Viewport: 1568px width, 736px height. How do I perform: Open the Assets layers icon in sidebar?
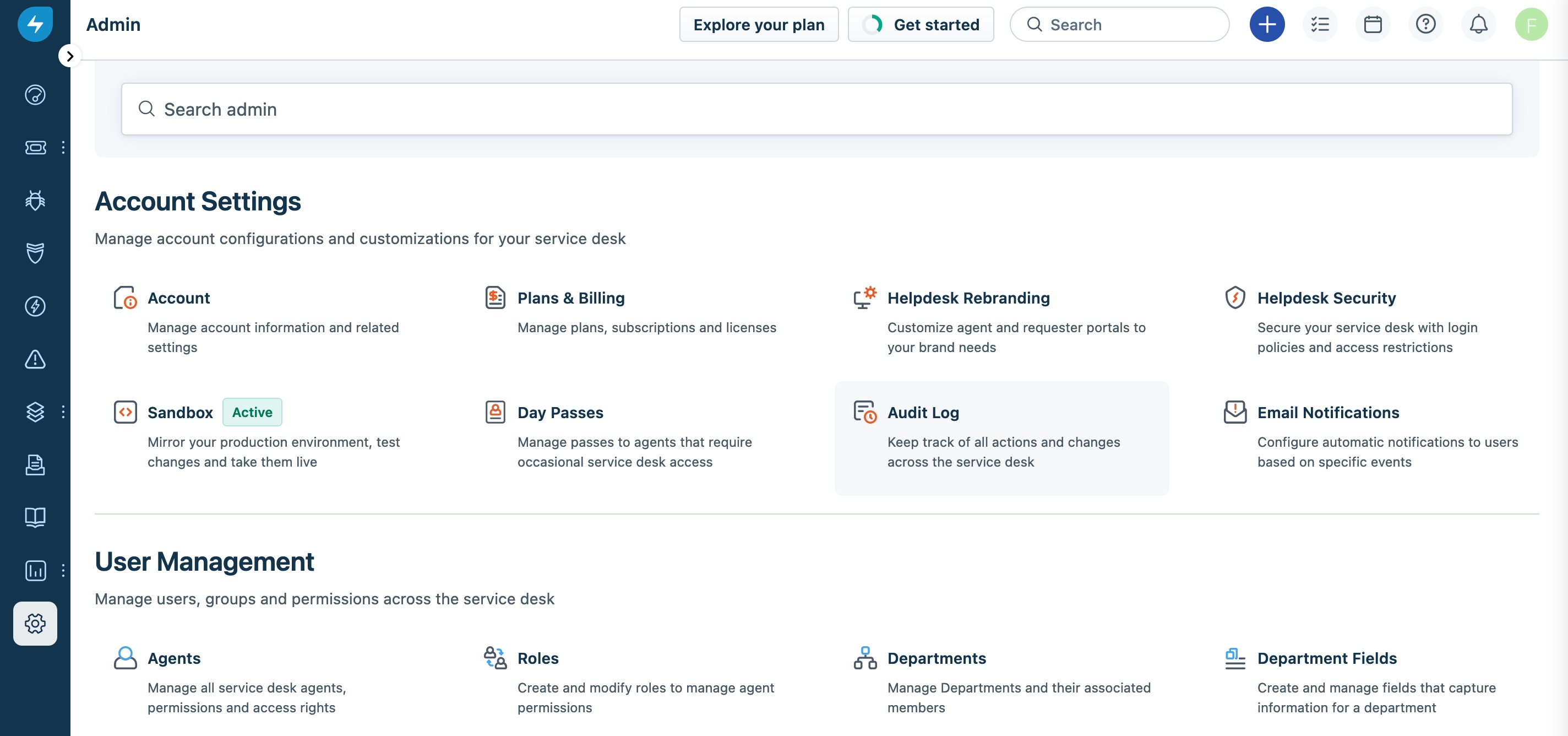tap(35, 412)
